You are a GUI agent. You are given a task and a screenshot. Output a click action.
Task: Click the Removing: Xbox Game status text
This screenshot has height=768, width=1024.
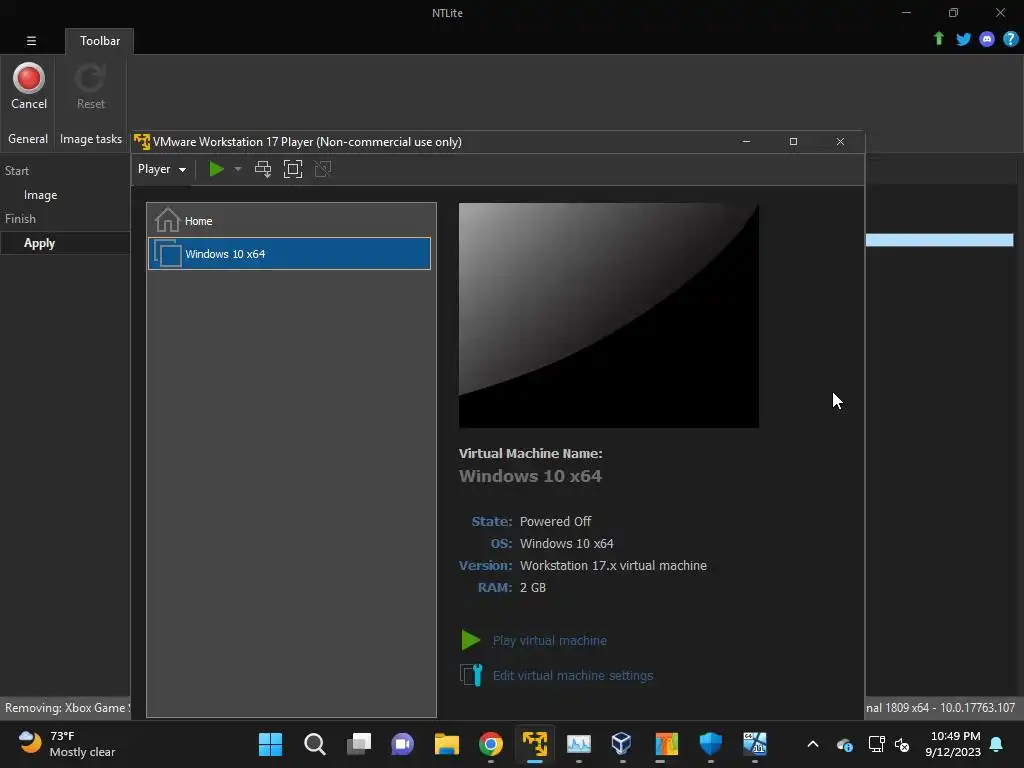tap(65, 707)
